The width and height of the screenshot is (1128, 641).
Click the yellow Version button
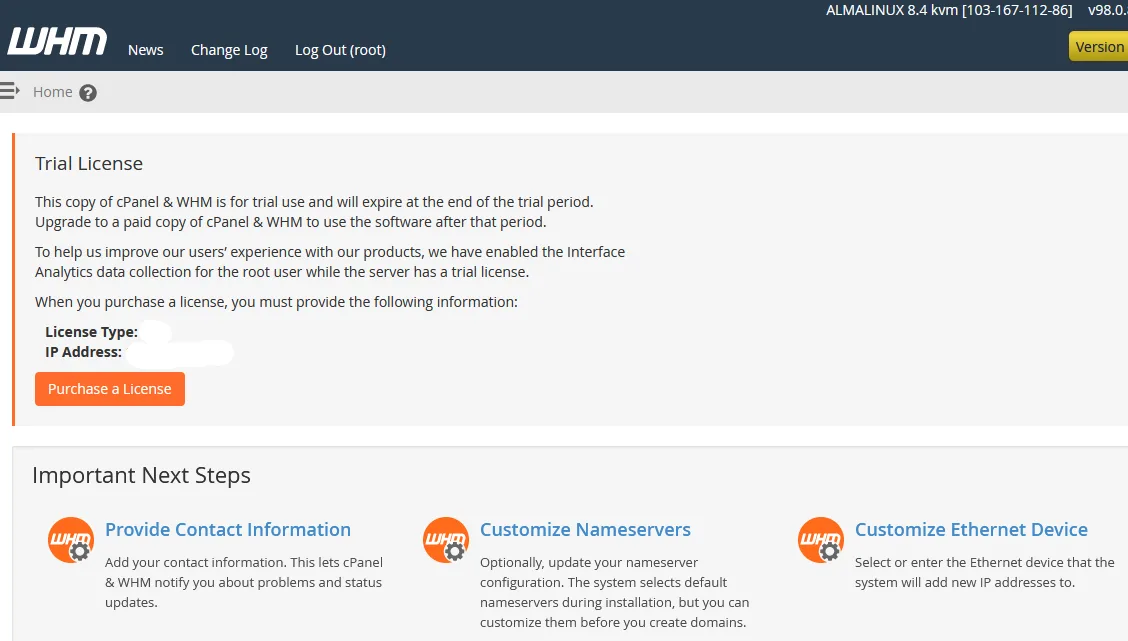pos(1099,47)
